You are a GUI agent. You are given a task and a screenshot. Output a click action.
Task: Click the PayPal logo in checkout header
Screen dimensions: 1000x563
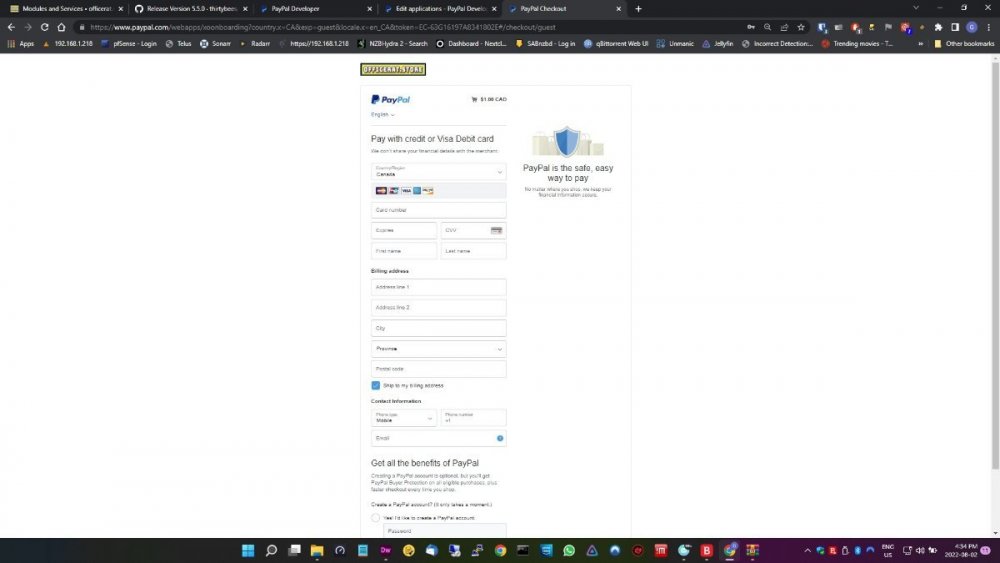point(390,100)
